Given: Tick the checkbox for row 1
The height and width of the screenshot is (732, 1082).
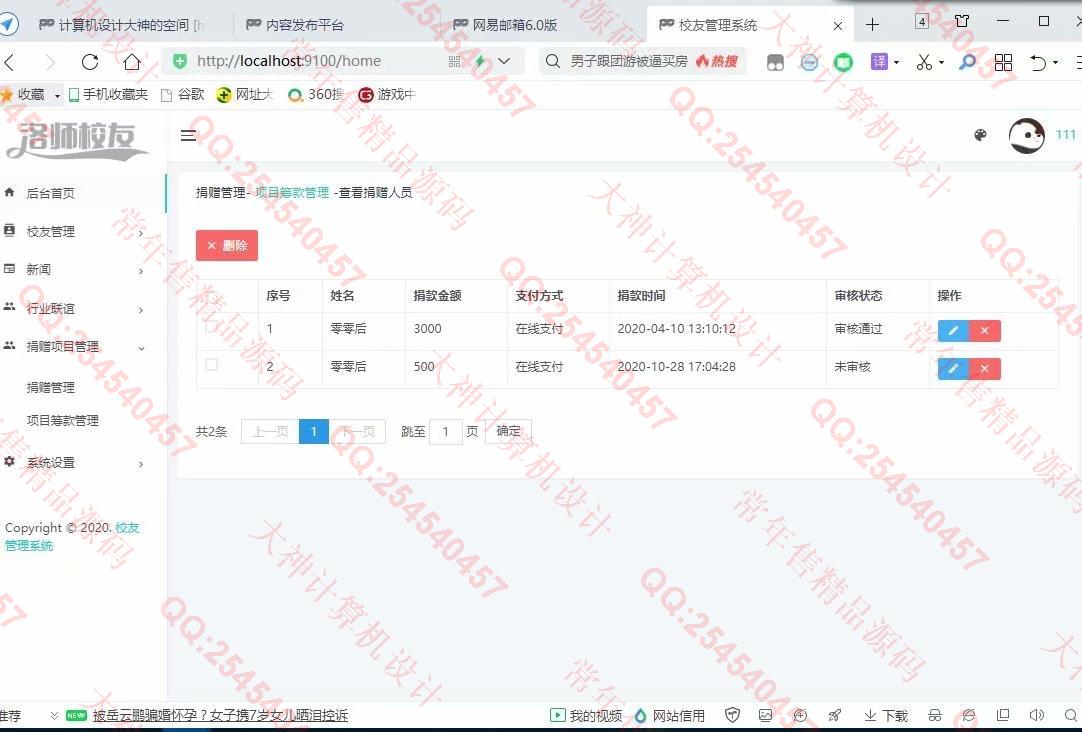Looking at the screenshot, I should click(x=212, y=326).
